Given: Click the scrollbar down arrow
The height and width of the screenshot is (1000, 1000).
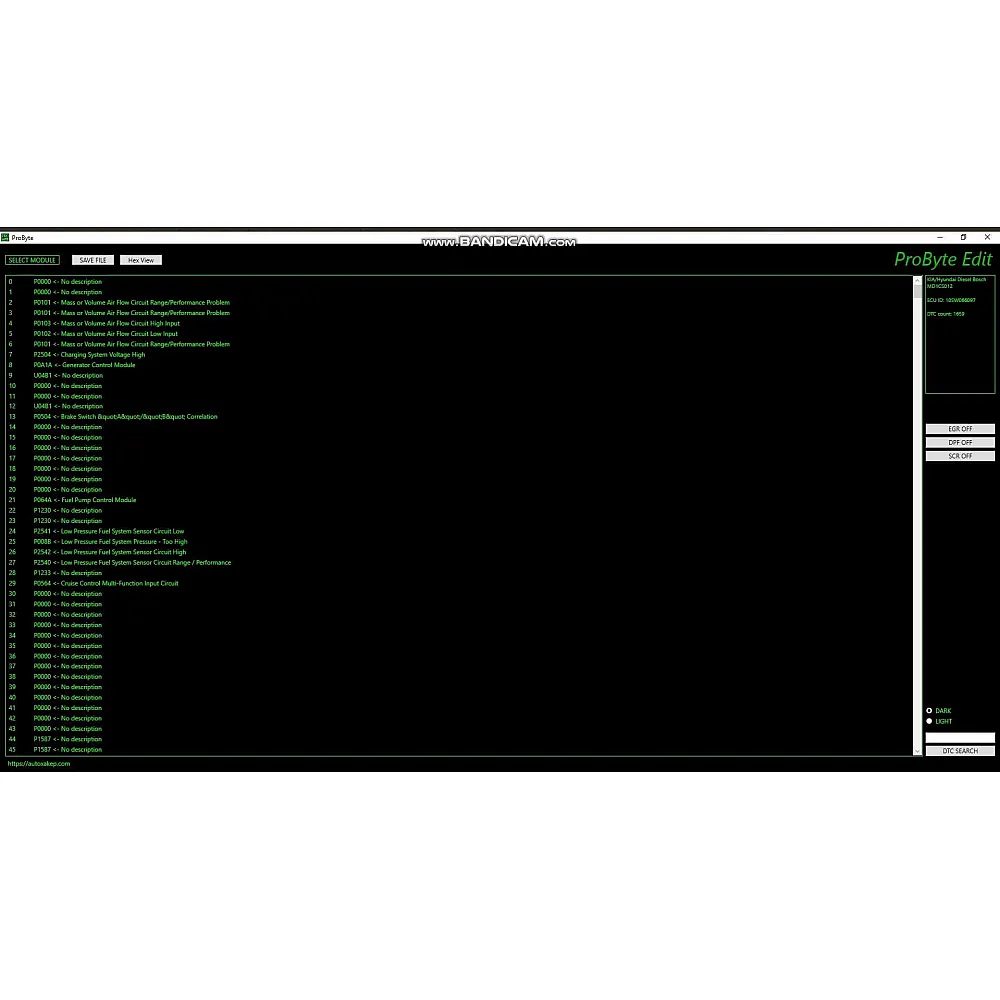Looking at the screenshot, I should click(x=918, y=750).
